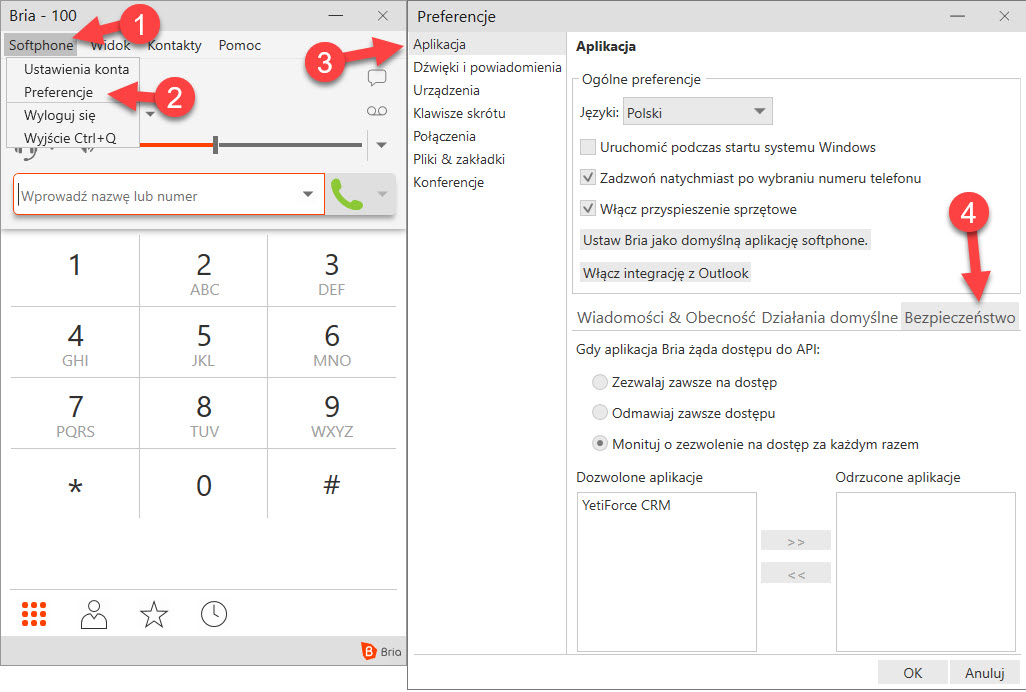Open the Widok menu
1026x692 pixels.
111,45
